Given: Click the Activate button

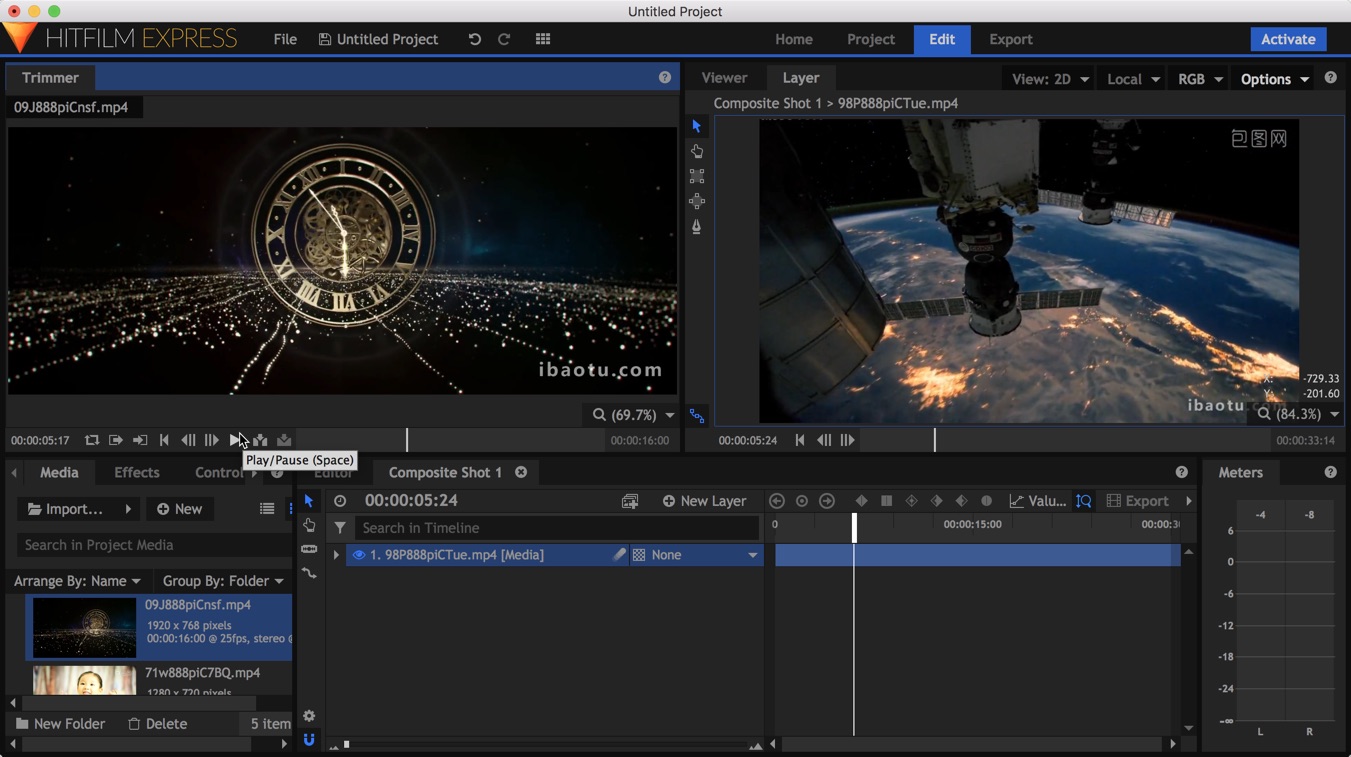Looking at the screenshot, I should click(x=1288, y=39).
